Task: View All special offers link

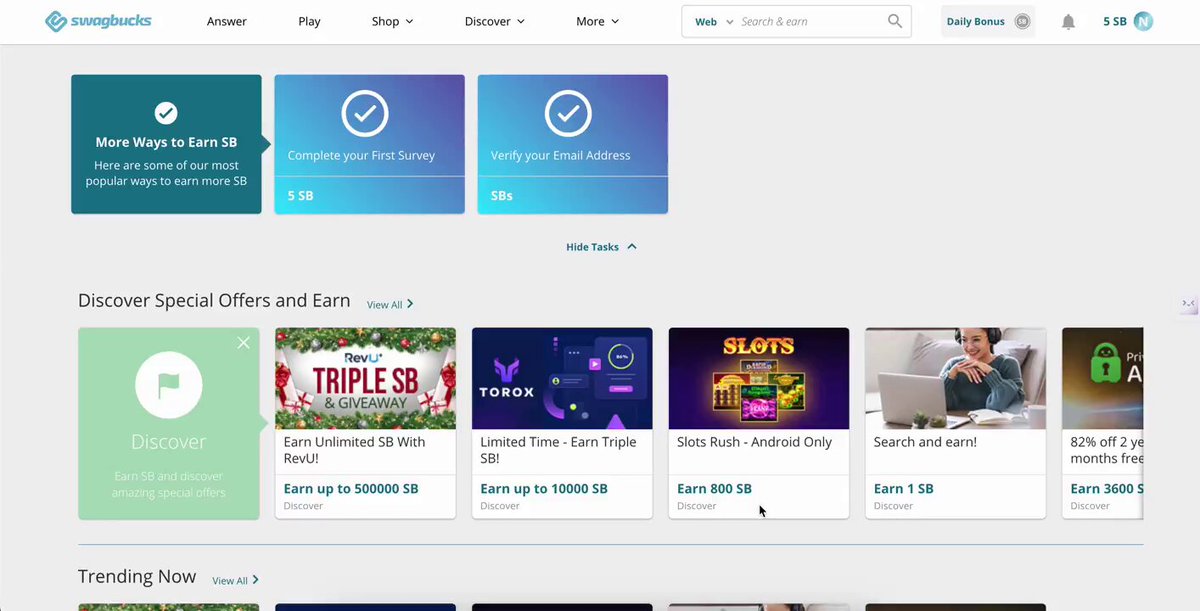Action: click(390, 304)
